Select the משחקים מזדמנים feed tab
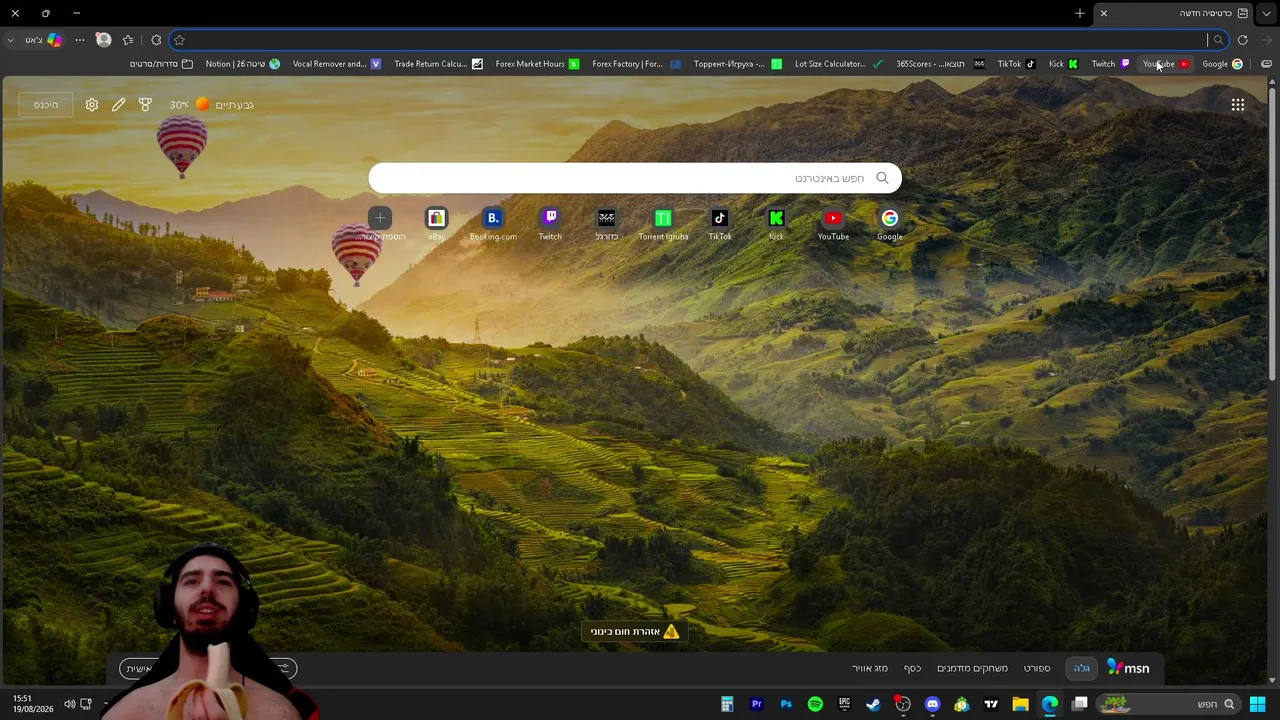Image resolution: width=1280 pixels, height=720 pixels. click(x=972, y=668)
